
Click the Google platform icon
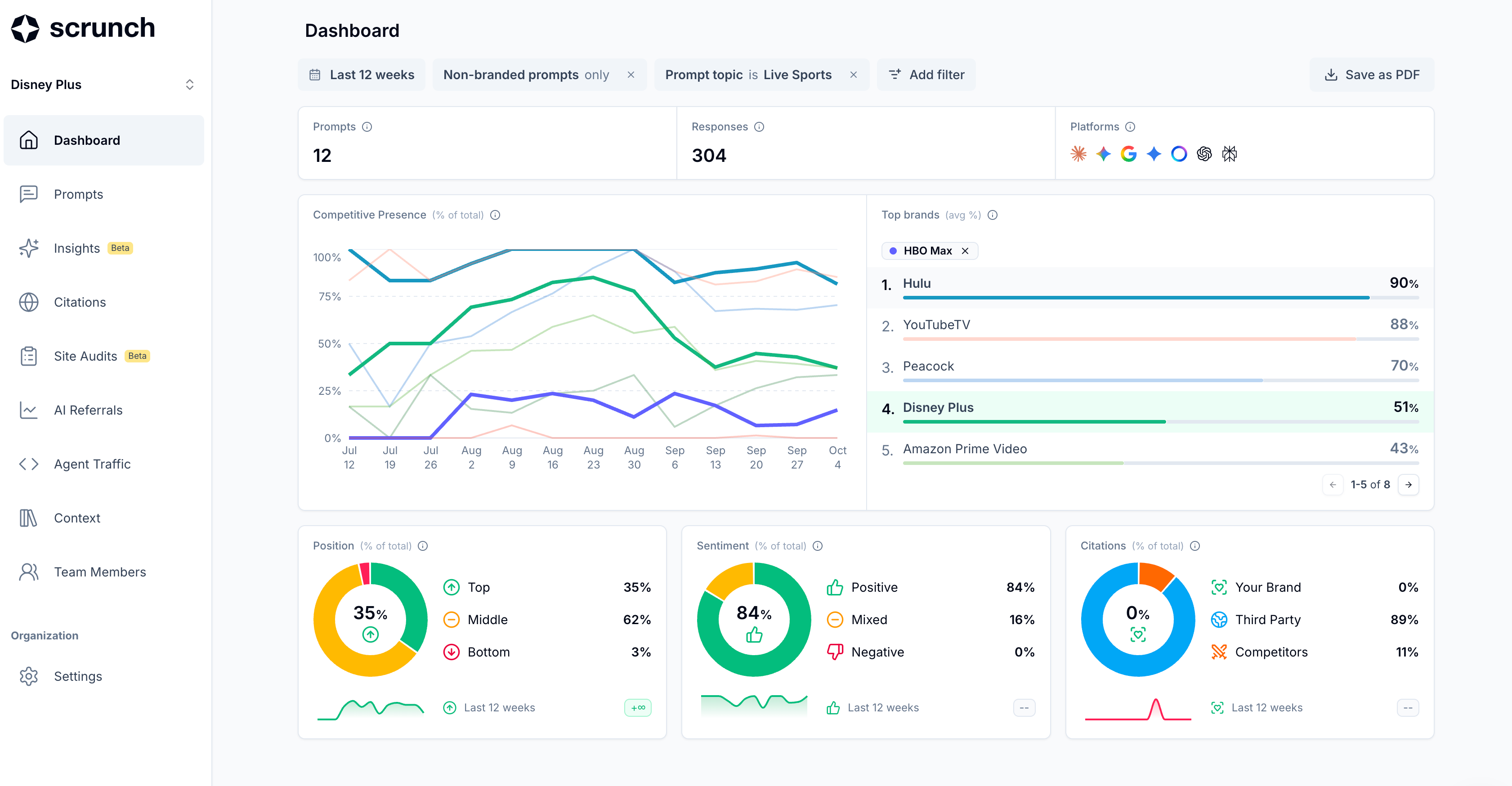(x=1128, y=154)
